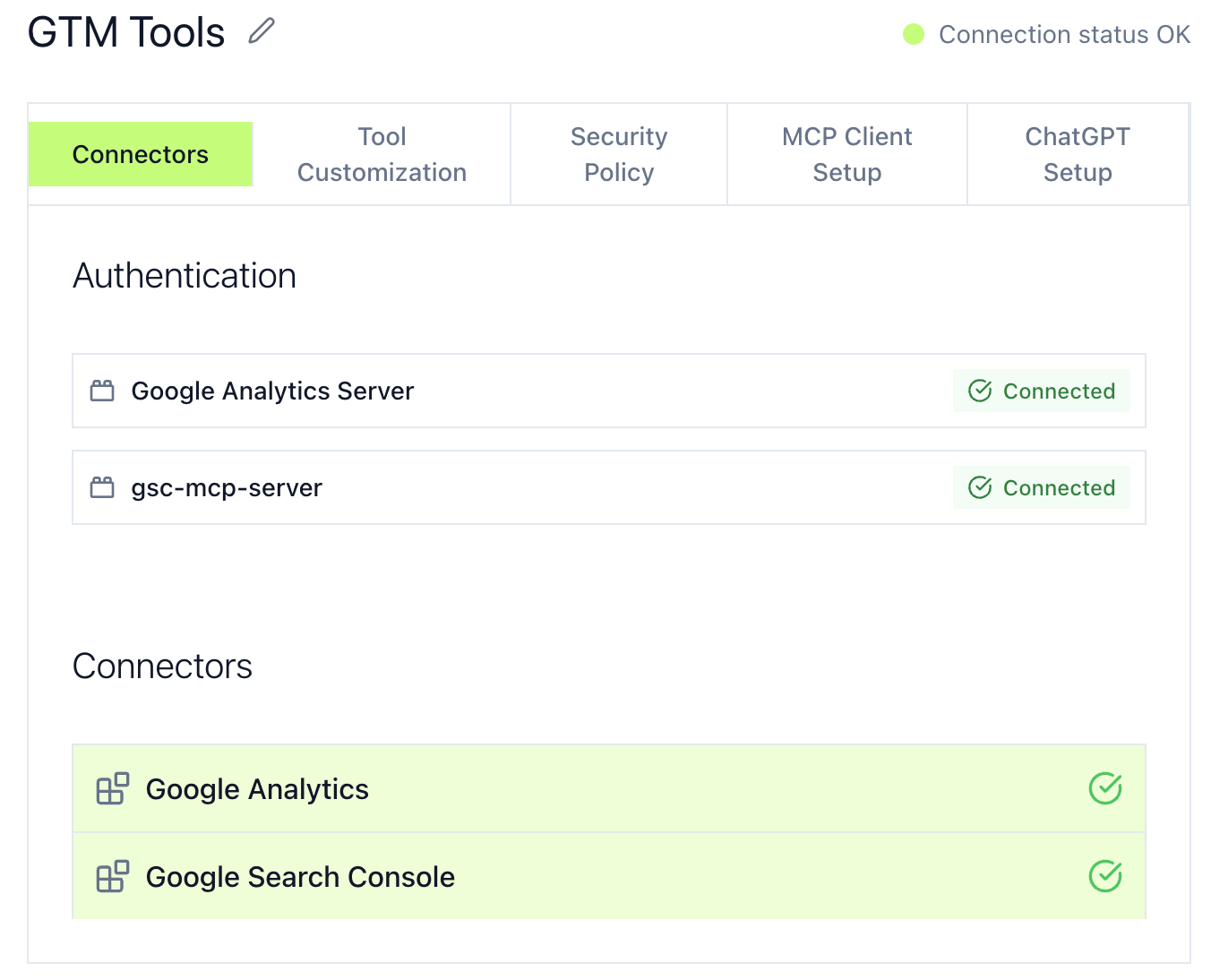The image size is (1211, 980).
Task: Click the green checkmark circle on Google Analytics row
Action: 1105,788
